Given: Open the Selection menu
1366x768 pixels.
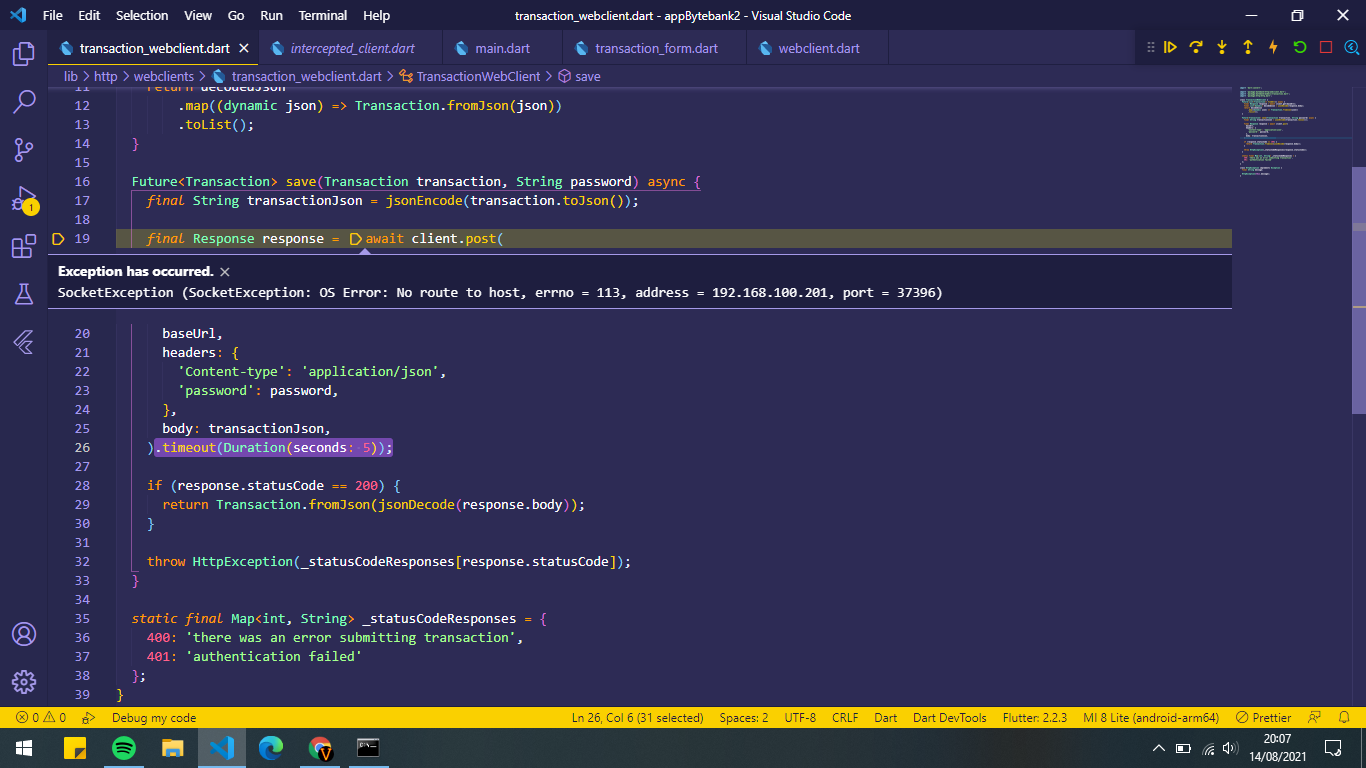Looking at the screenshot, I should point(142,16).
